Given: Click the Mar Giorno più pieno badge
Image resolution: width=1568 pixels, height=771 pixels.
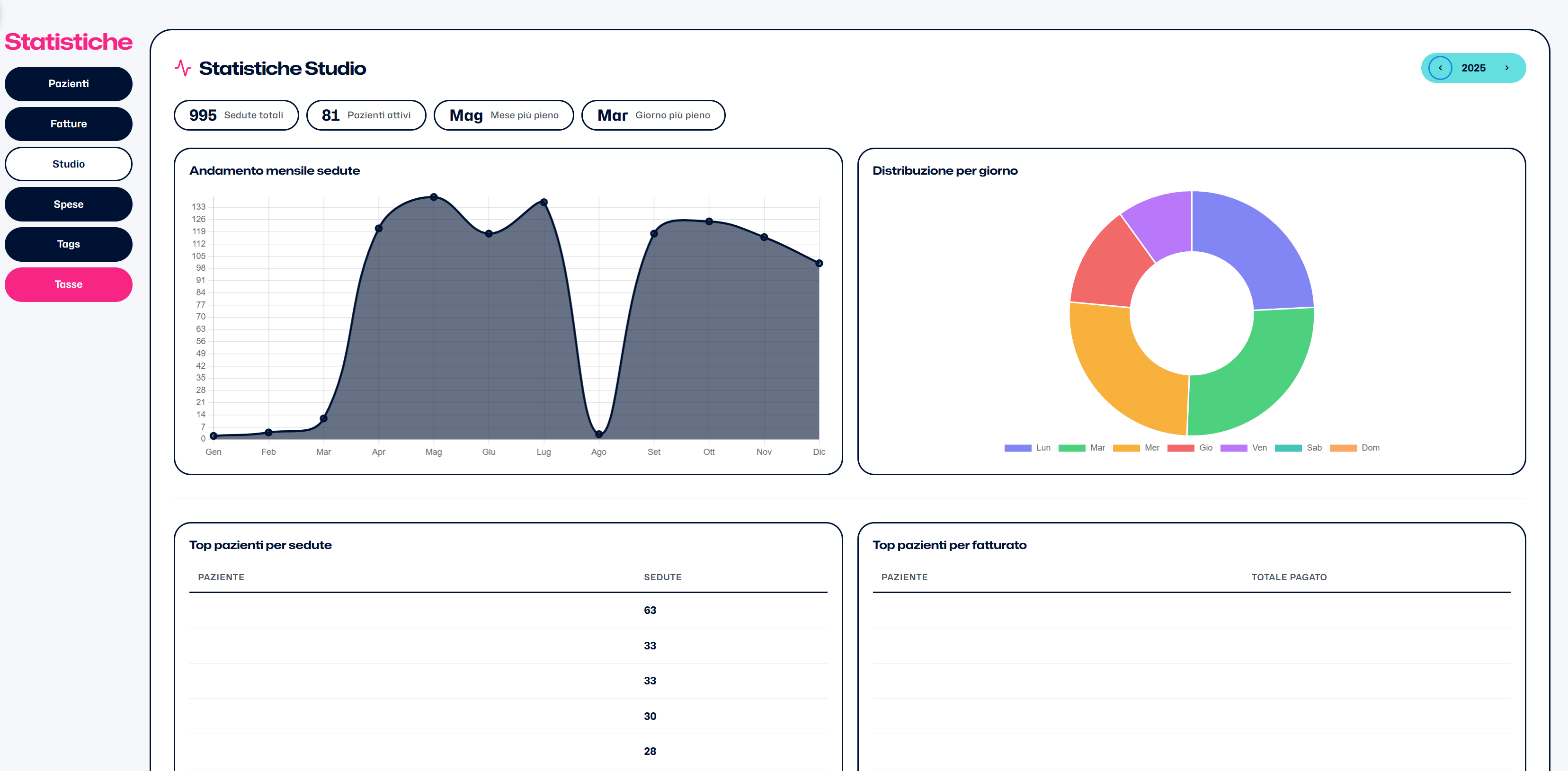Looking at the screenshot, I should 653,115.
